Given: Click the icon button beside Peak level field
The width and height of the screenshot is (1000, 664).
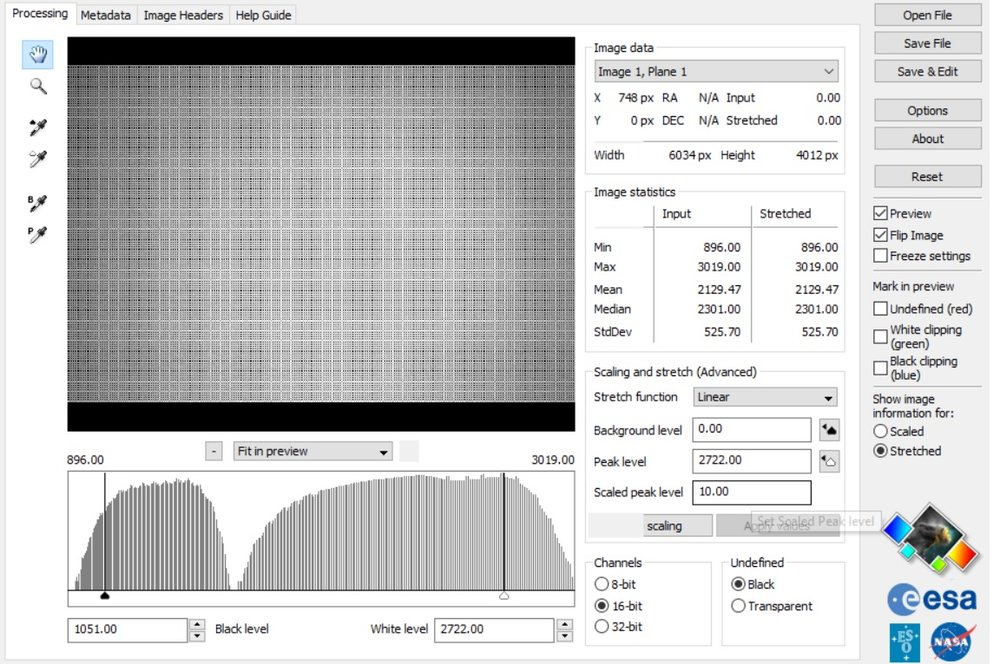Looking at the screenshot, I should (828, 461).
